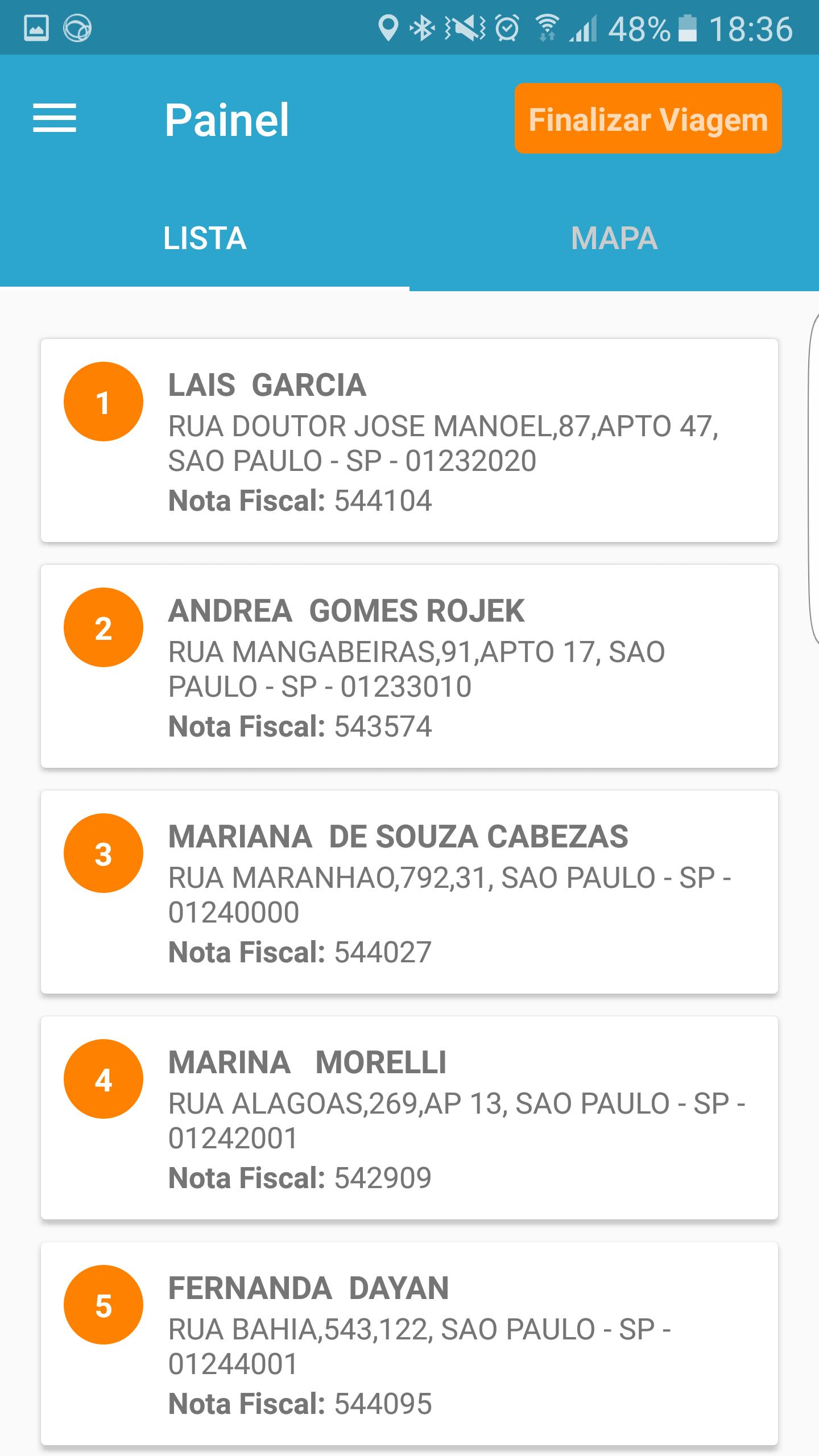The height and width of the screenshot is (1456, 819).
Task: Select the MARIANA DE SOUZA CABEZAS name
Action: point(398,837)
